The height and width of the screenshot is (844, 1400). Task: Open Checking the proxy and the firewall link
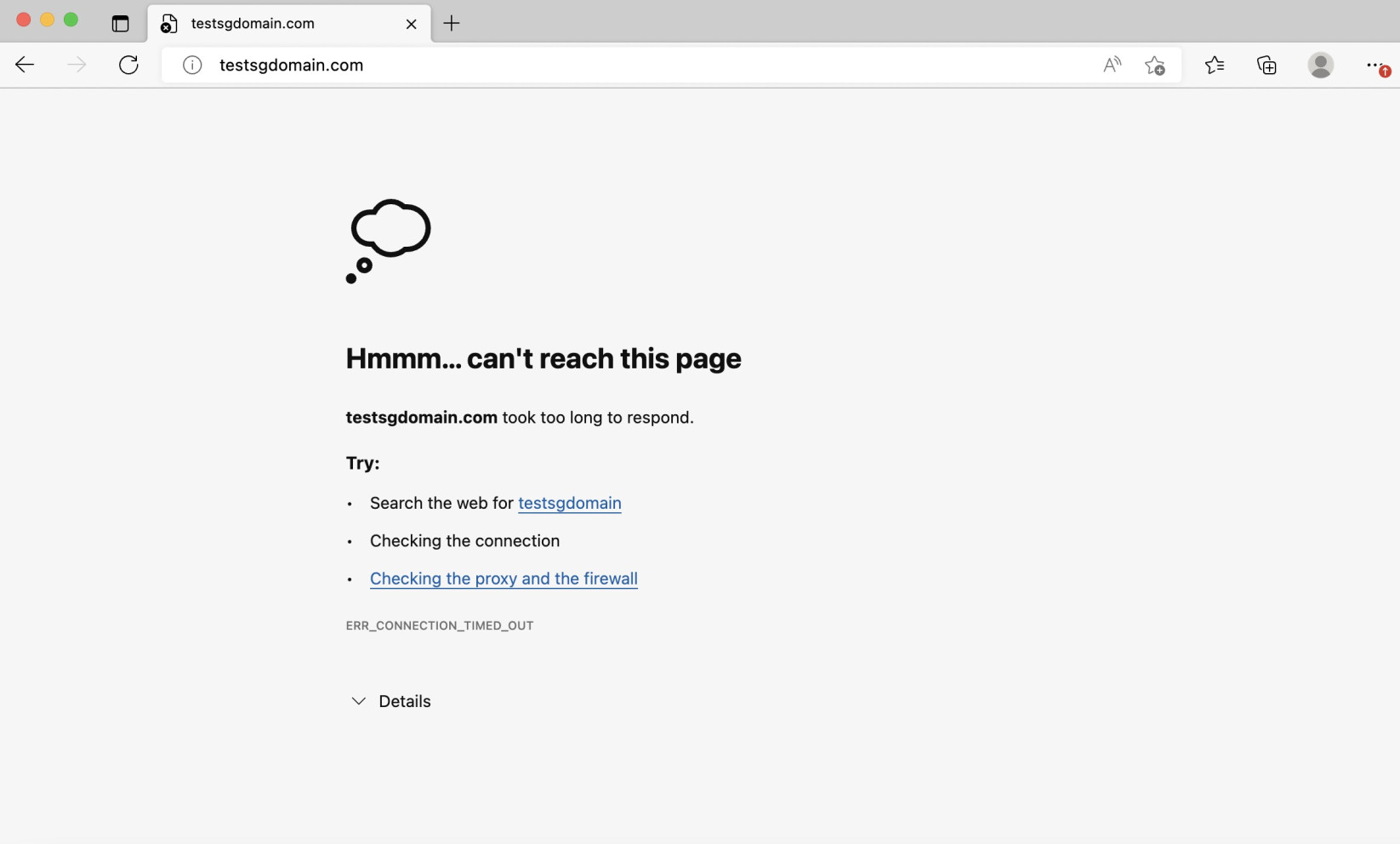[504, 579]
